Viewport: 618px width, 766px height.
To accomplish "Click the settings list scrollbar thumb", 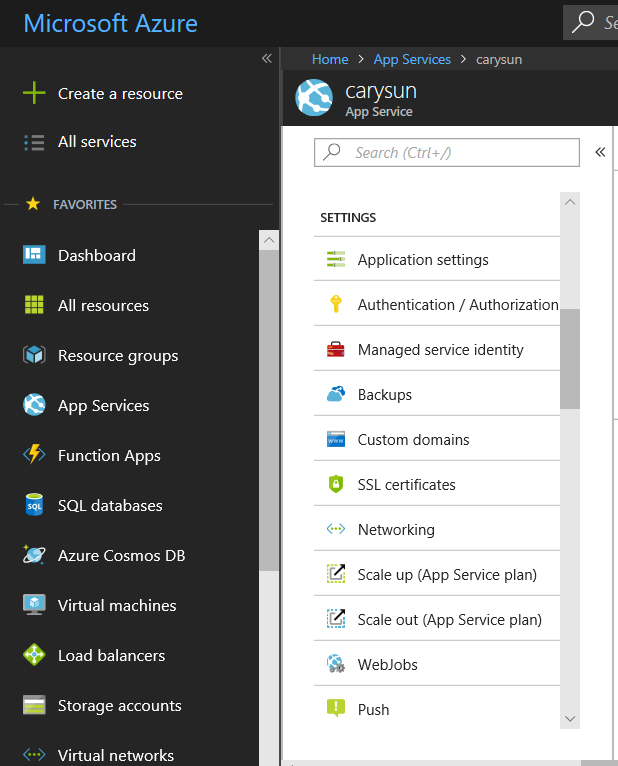I will [x=570, y=359].
